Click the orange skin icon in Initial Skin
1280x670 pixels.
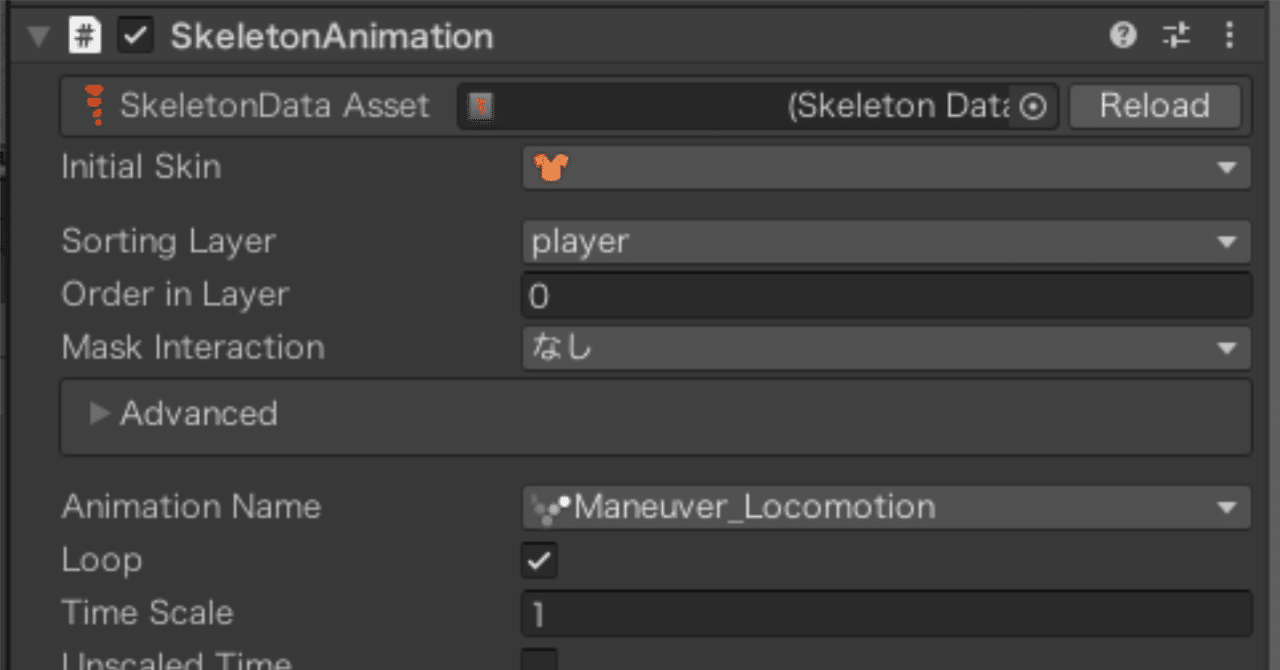pos(548,167)
